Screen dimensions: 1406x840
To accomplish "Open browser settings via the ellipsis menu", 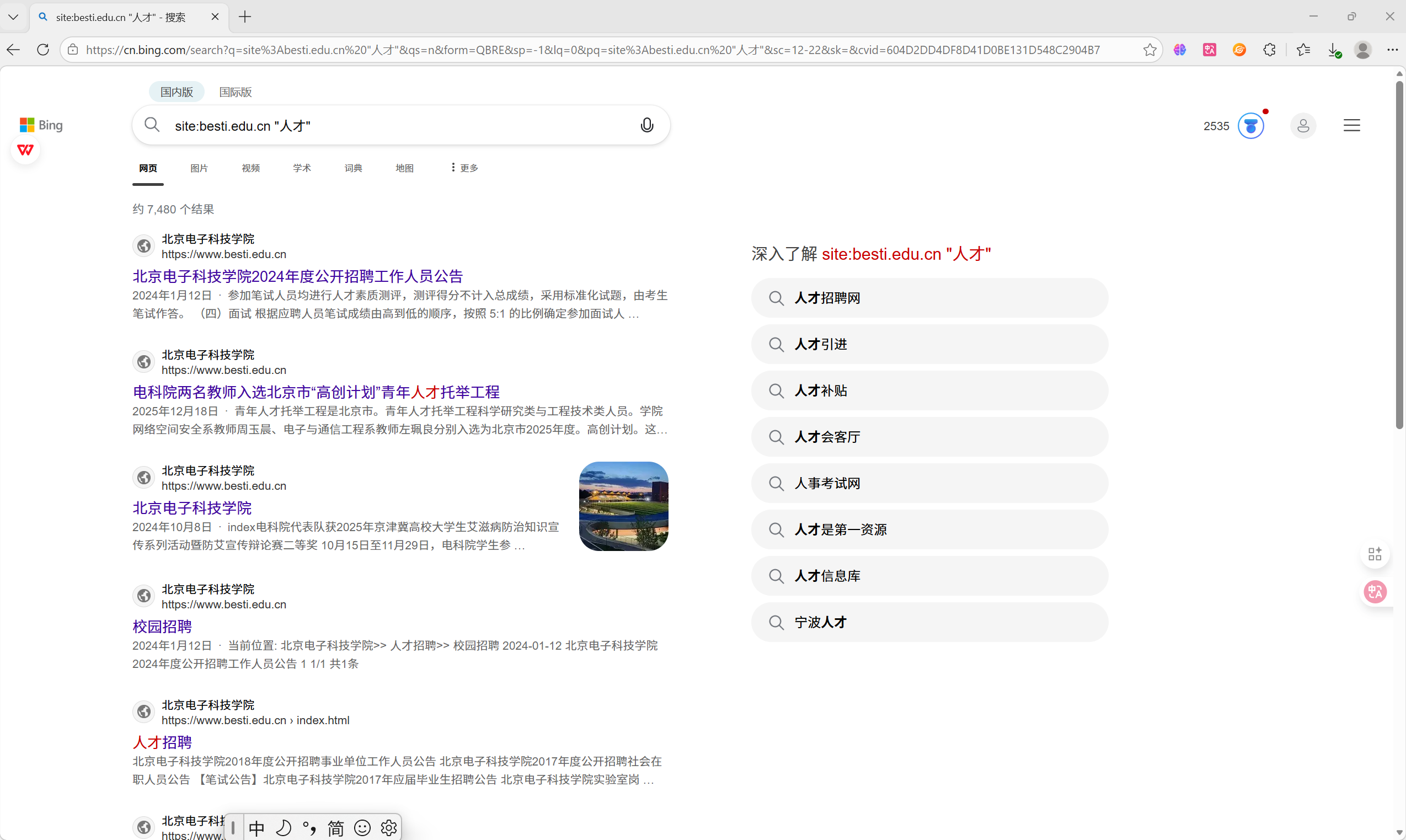I will pos(1394,50).
